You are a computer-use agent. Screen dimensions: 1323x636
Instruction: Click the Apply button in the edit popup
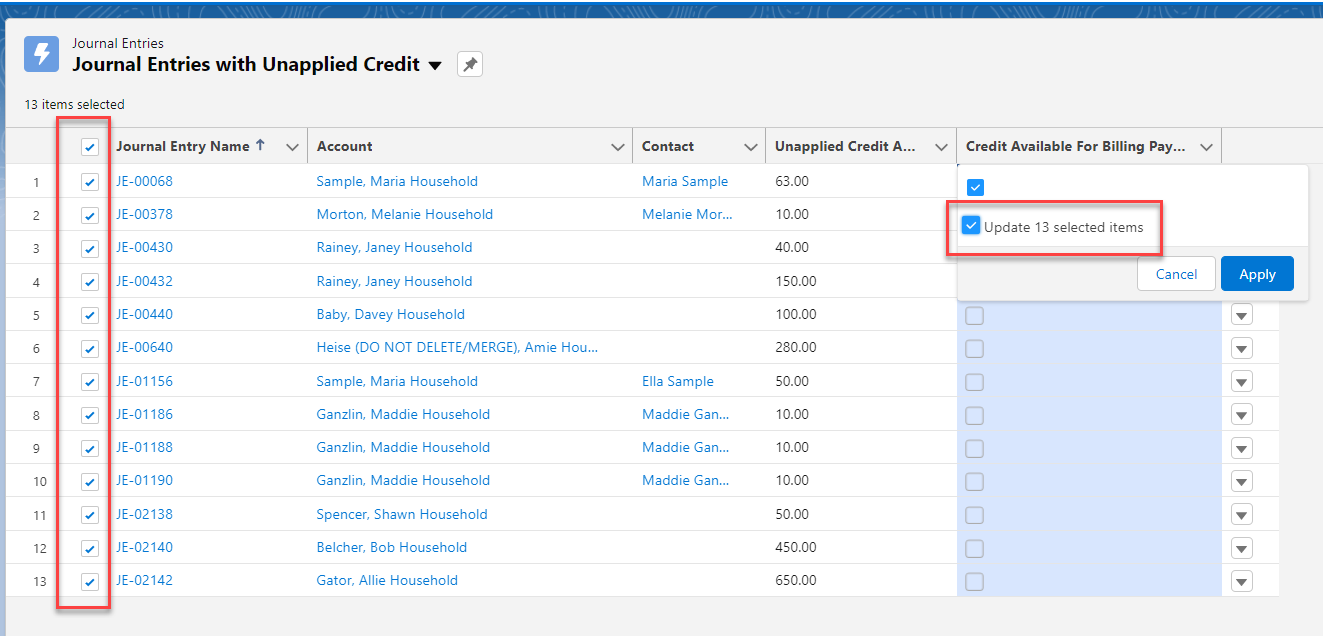tap(1257, 273)
